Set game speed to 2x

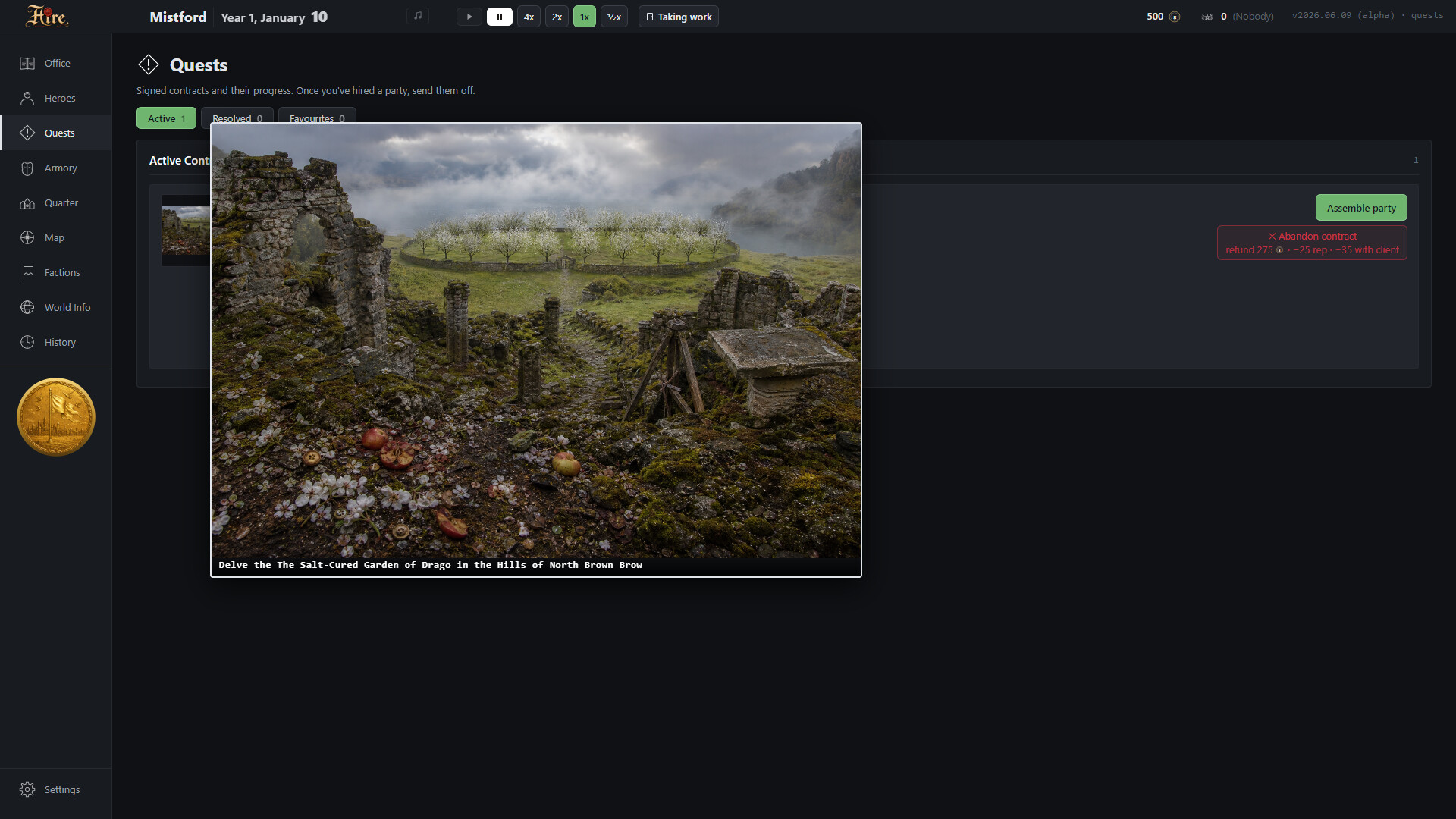tap(557, 17)
